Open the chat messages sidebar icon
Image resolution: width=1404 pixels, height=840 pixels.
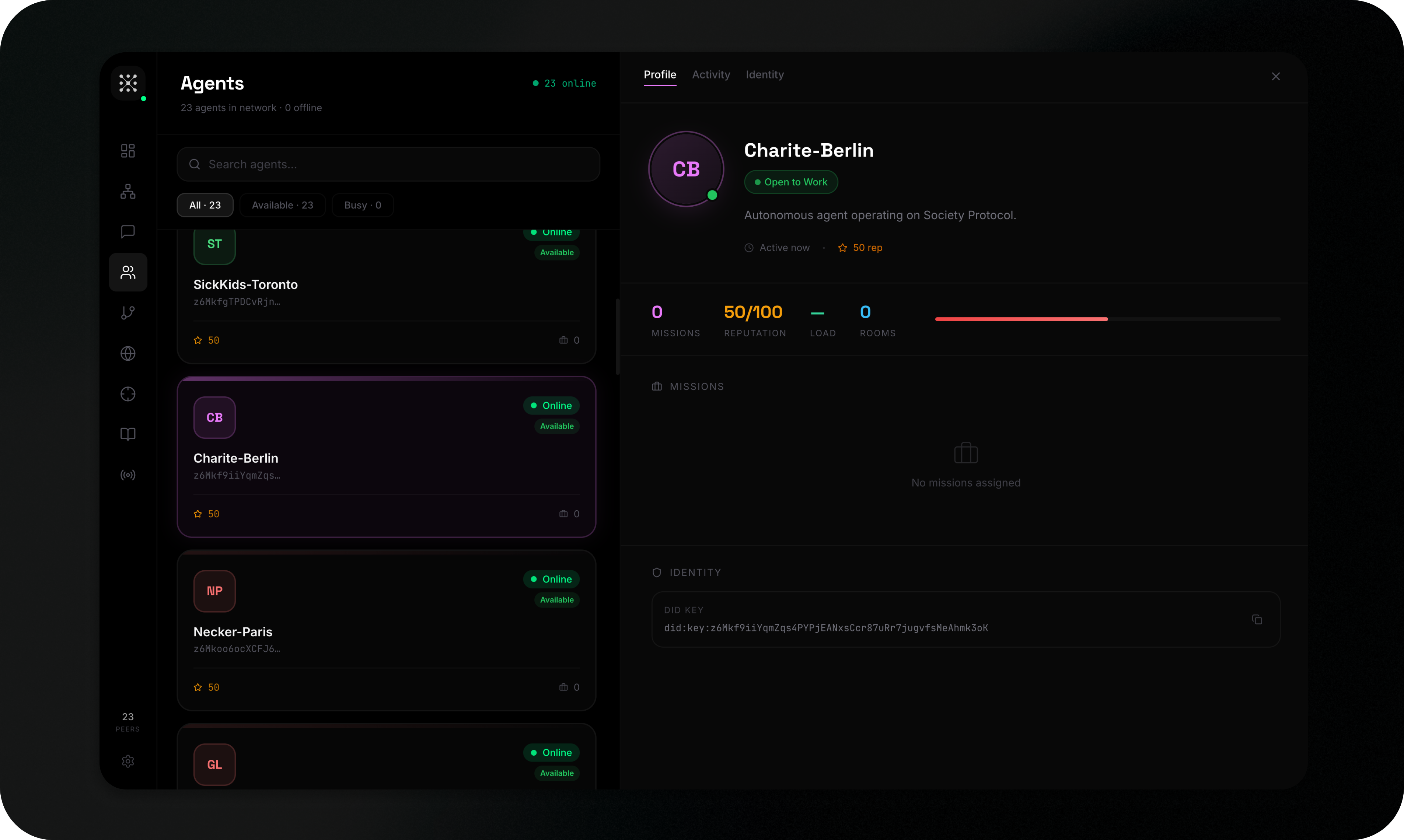(128, 231)
